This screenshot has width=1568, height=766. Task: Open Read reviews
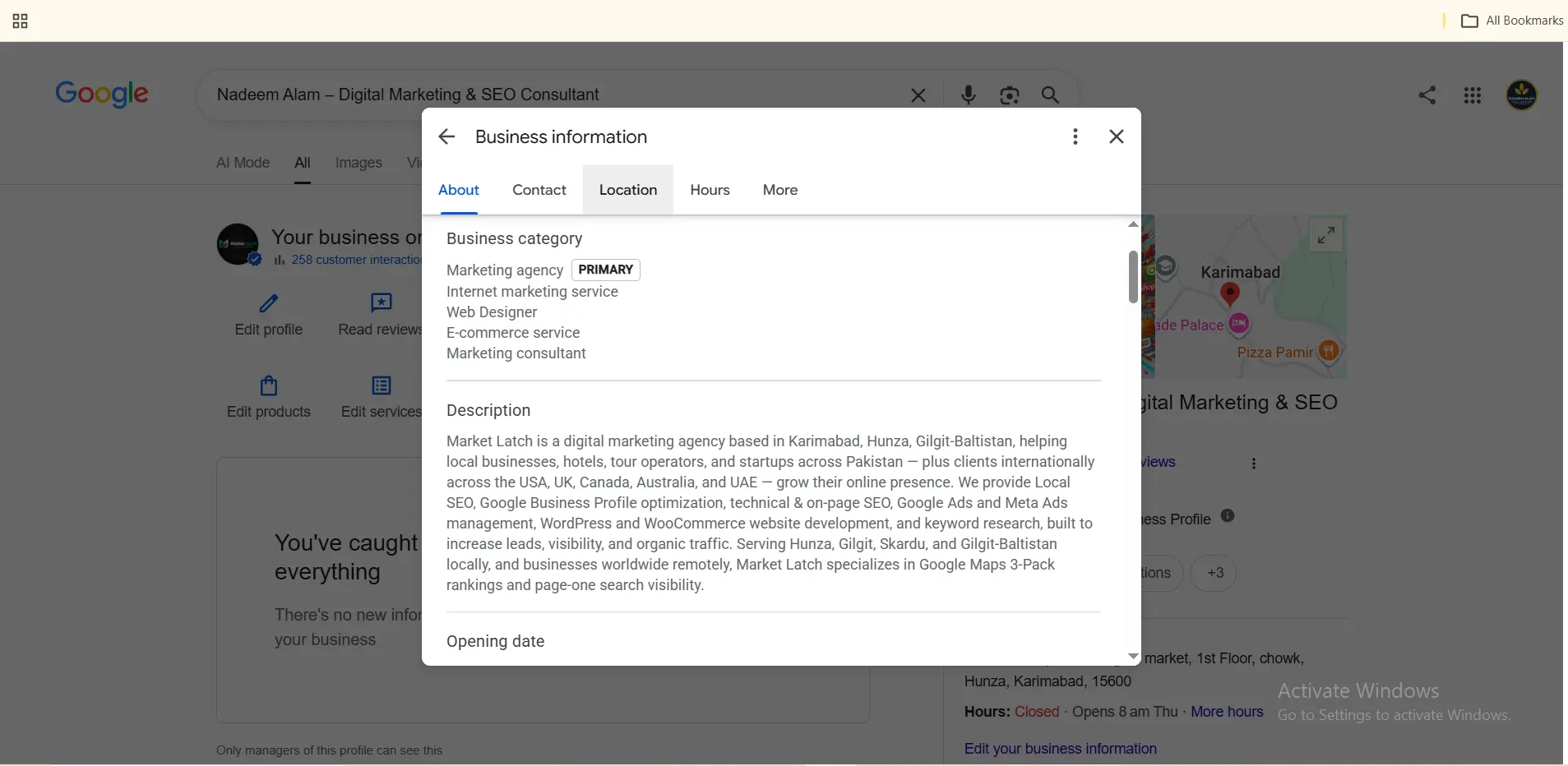380,315
